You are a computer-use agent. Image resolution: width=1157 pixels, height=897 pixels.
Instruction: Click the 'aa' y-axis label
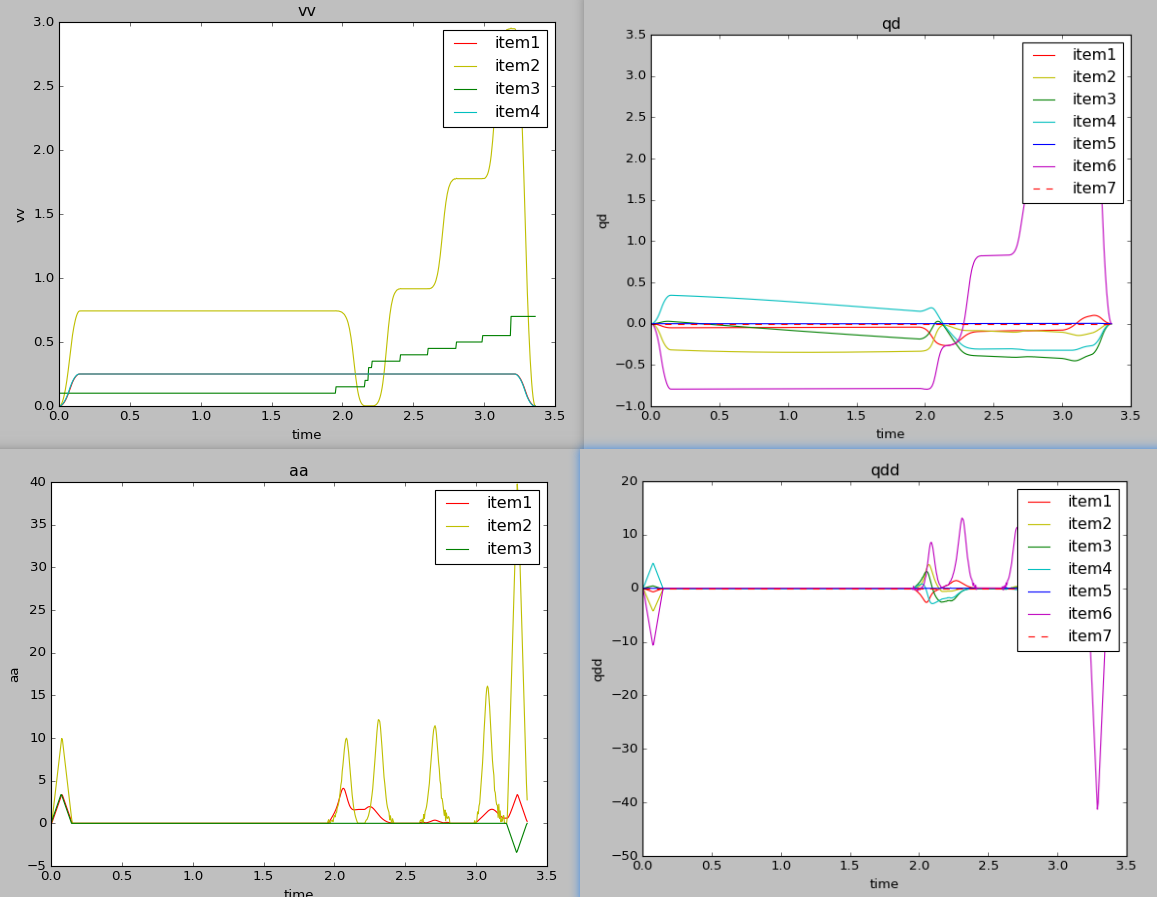pyautogui.click(x=14, y=674)
